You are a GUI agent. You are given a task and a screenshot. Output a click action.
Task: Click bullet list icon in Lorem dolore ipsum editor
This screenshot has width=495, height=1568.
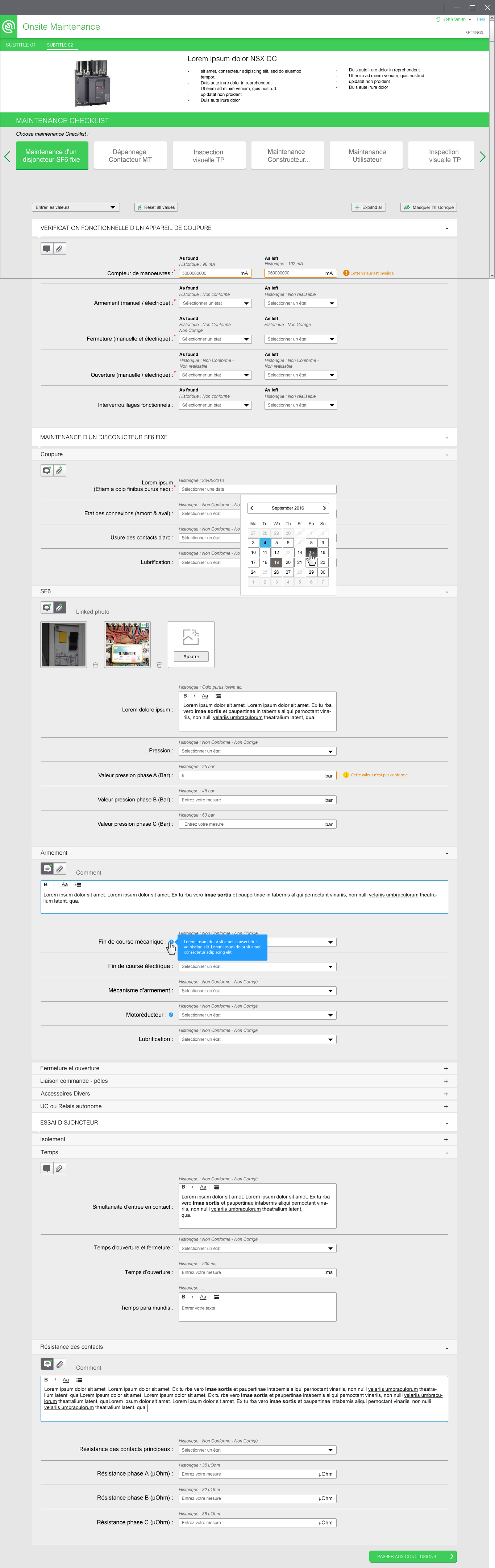(218, 696)
